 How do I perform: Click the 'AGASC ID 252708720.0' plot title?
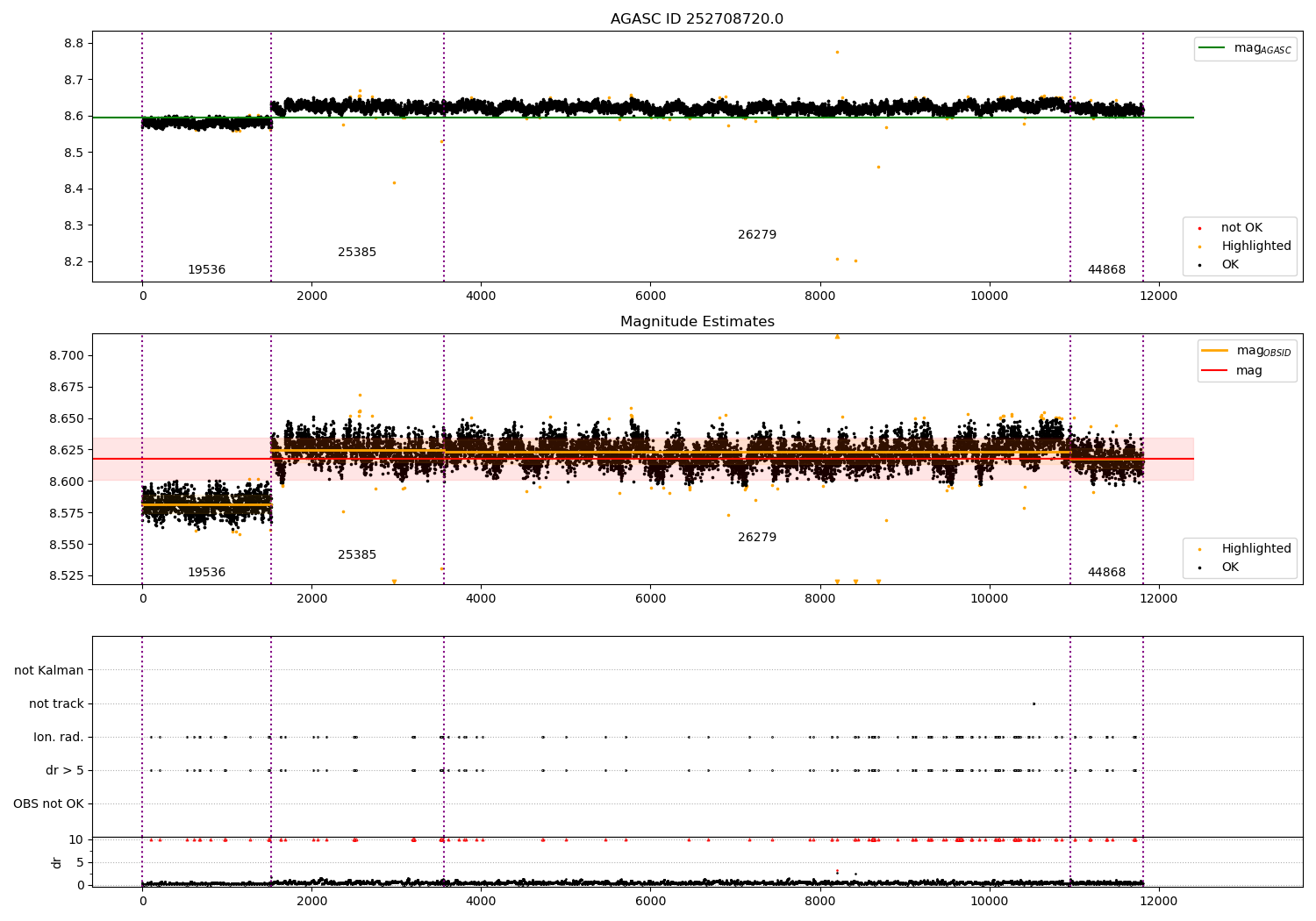[x=697, y=19]
